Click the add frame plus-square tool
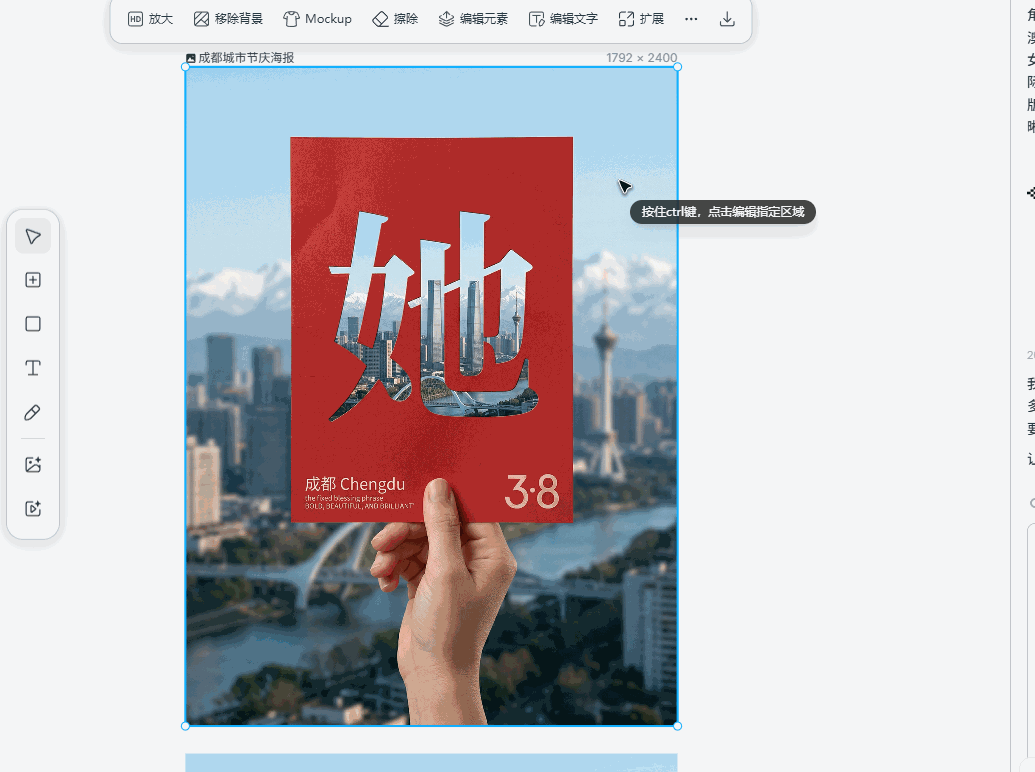The image size is (1035, 772). [x=33, y=280]
